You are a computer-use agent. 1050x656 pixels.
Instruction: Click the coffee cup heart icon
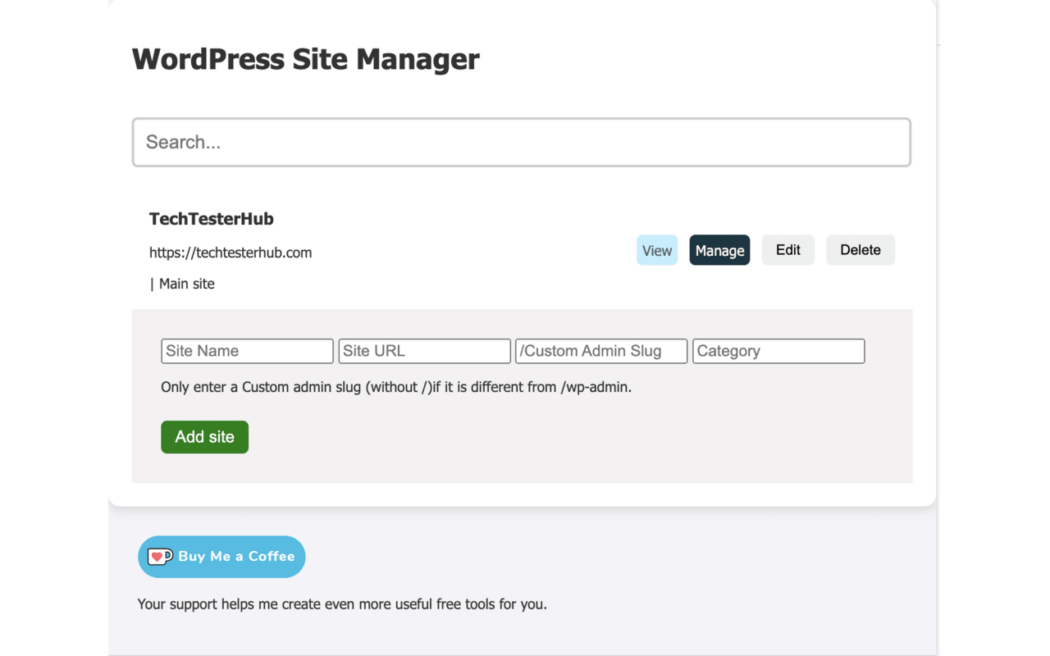(160, 556)
